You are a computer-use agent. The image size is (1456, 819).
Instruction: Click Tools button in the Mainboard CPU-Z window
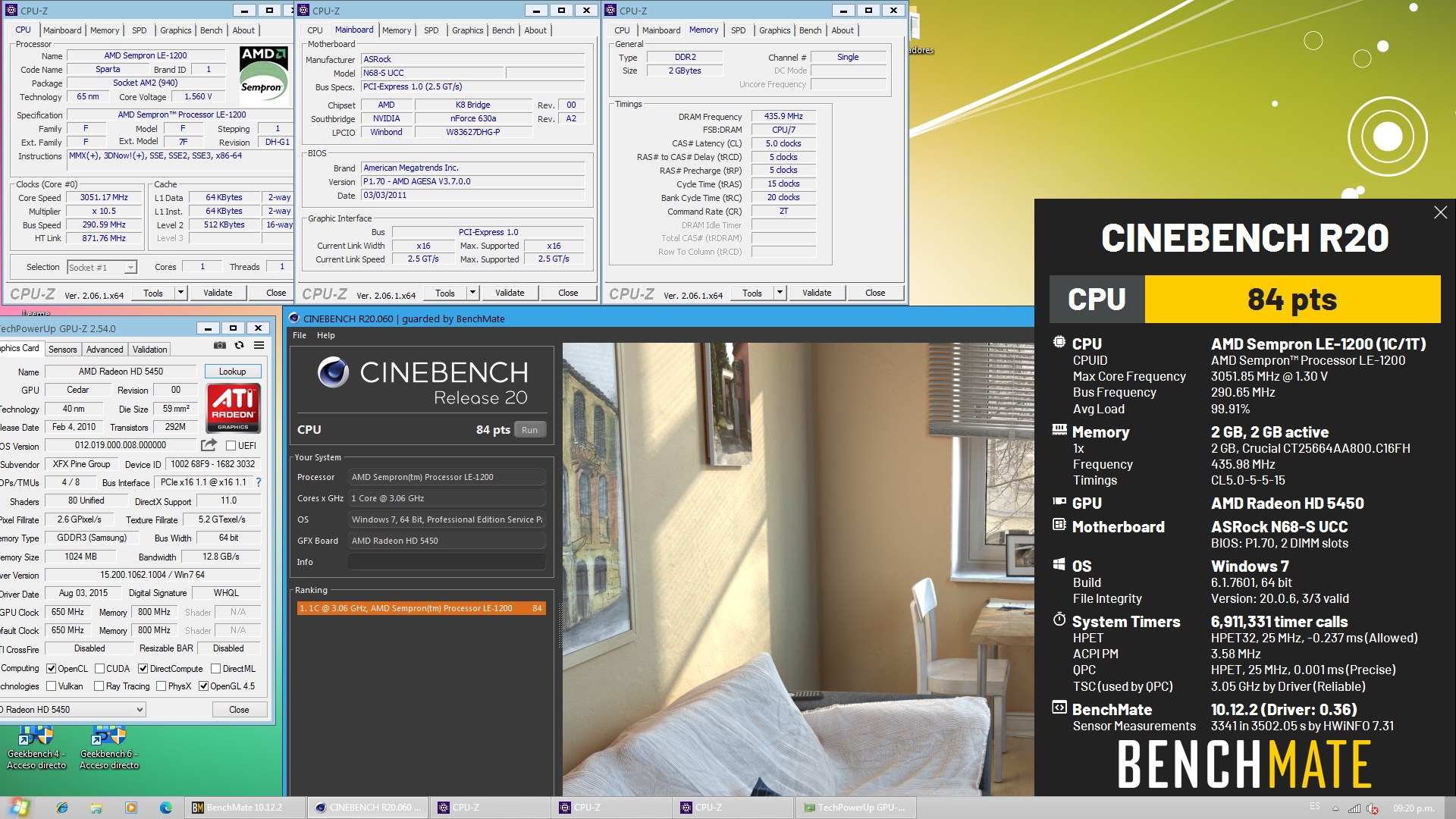tap(445, 293)
